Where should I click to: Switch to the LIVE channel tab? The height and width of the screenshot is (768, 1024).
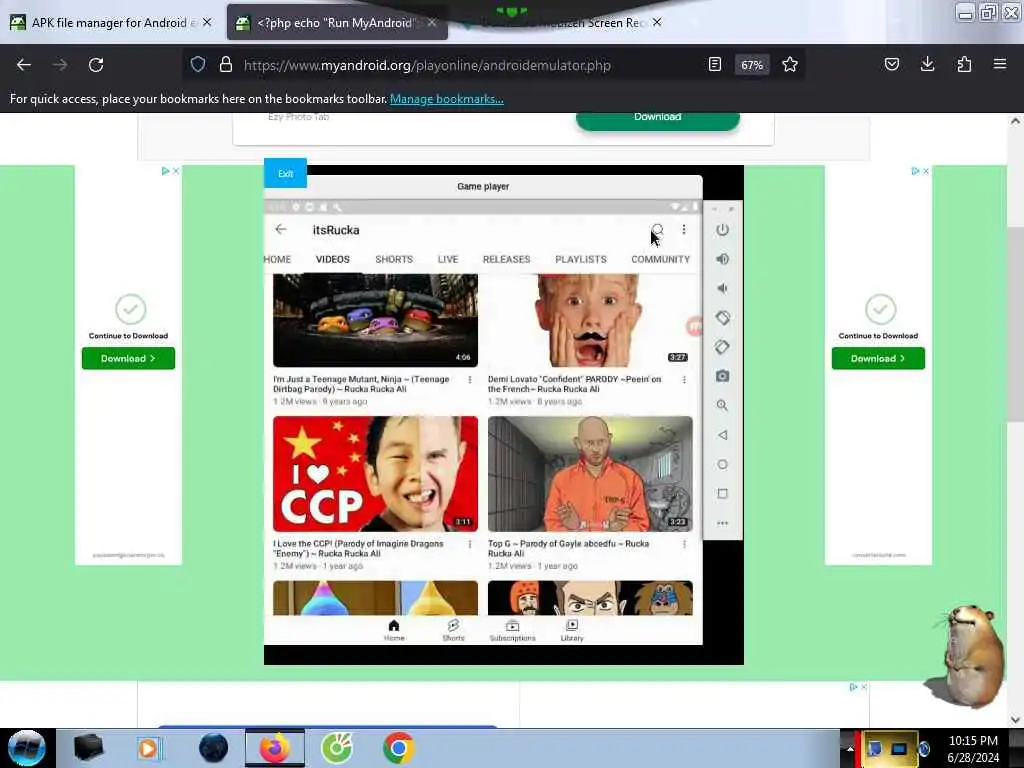[x=448, y=259]
